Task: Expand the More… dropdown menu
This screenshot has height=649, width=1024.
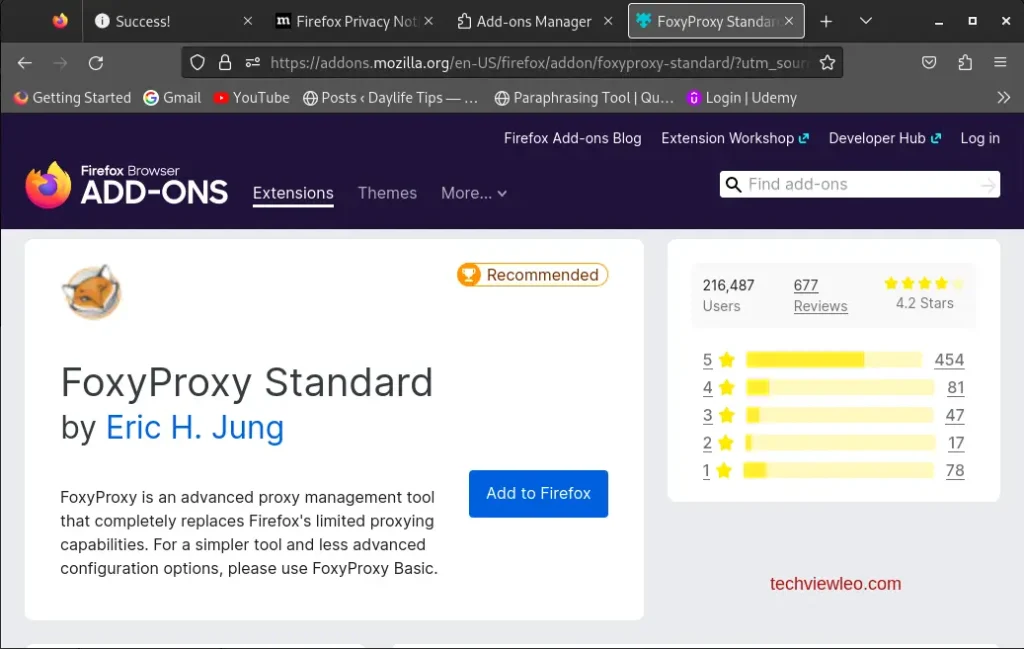Action: [x=474, y=193]
